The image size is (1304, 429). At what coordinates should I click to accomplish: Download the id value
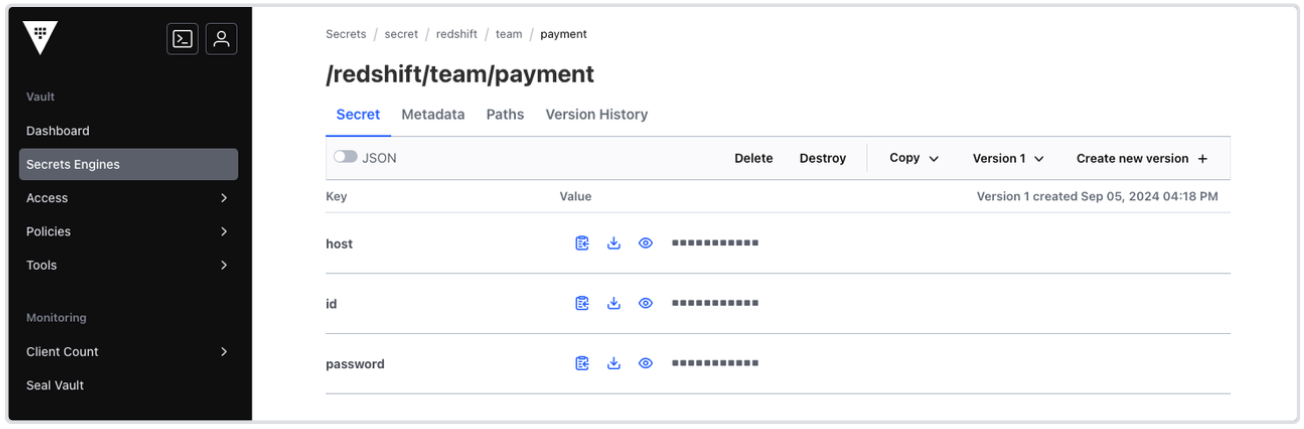pos(614,303)
